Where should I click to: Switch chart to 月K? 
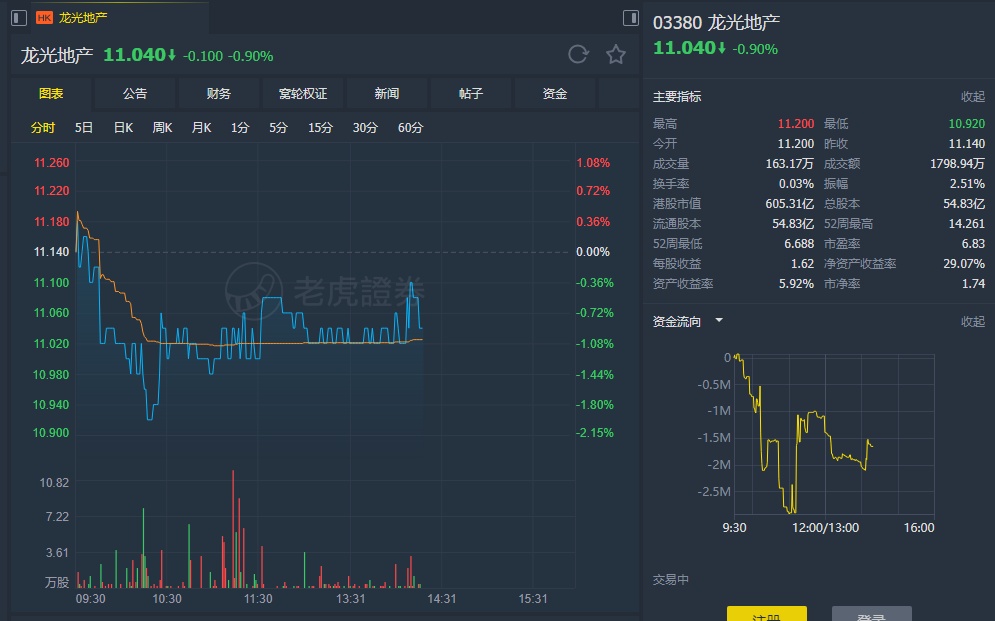point(201,128)
